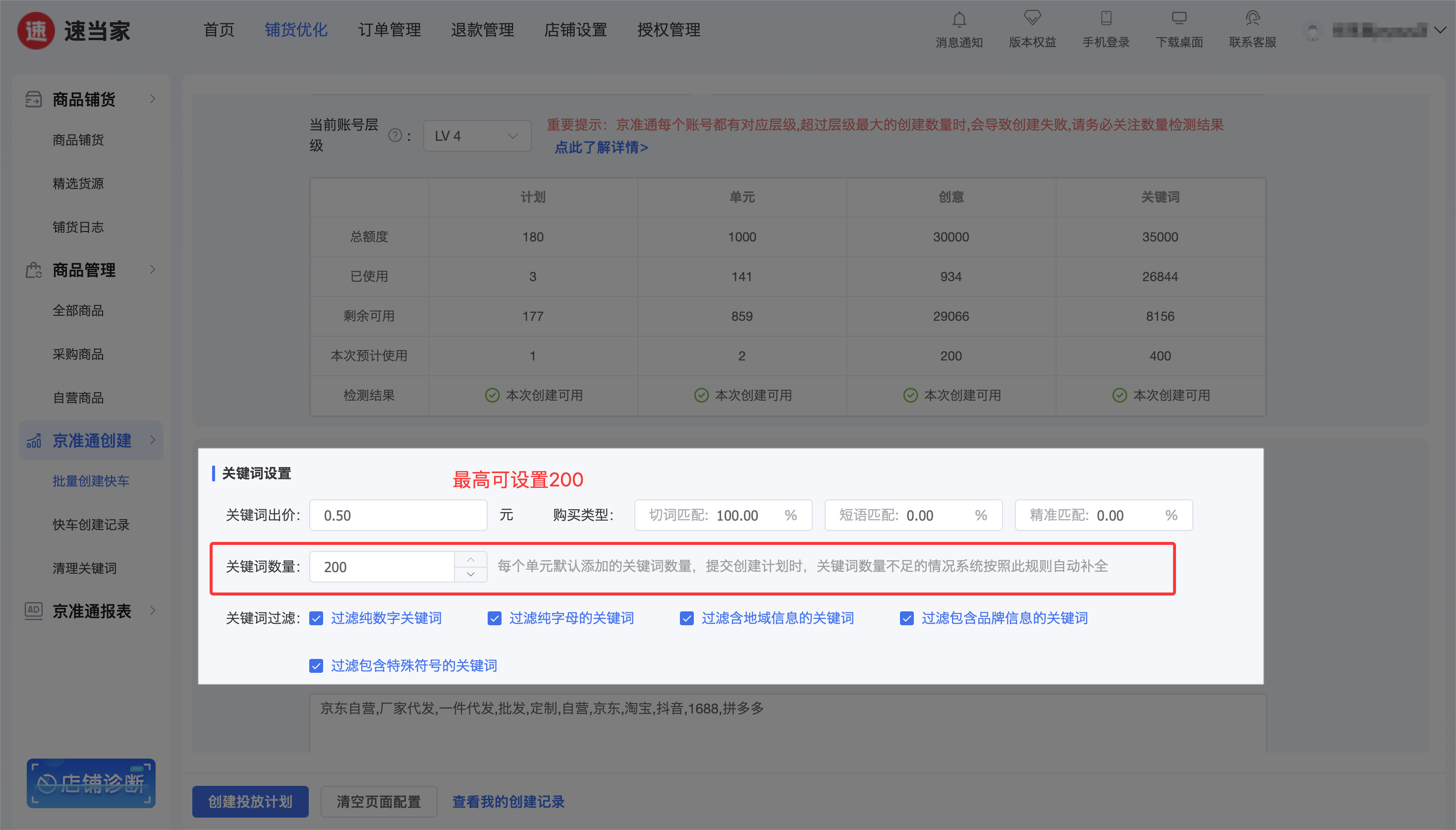1456x830 pixels.
Task: Disable 过滤包含特殊符号的关键词 checkbox
Action: click(x=316, y=666)
